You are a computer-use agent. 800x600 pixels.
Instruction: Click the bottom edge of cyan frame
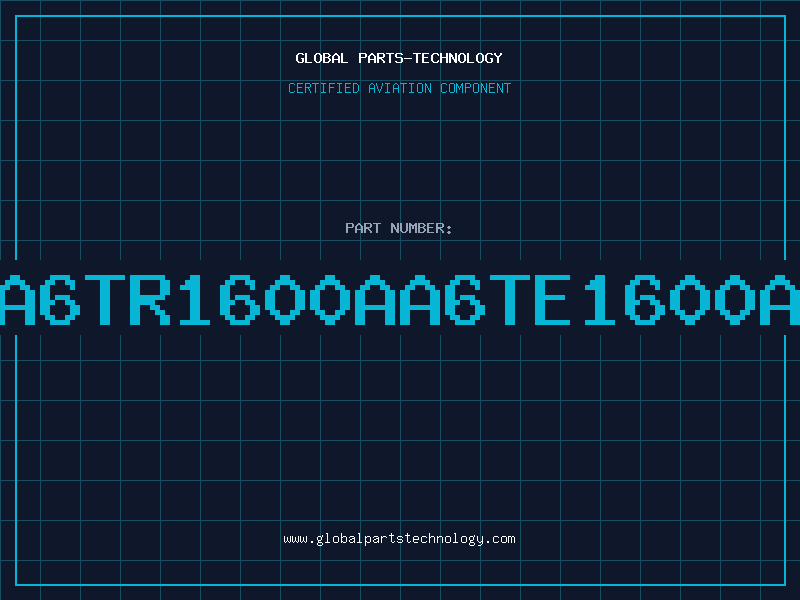pyautogui.click(x=401, y=585)
